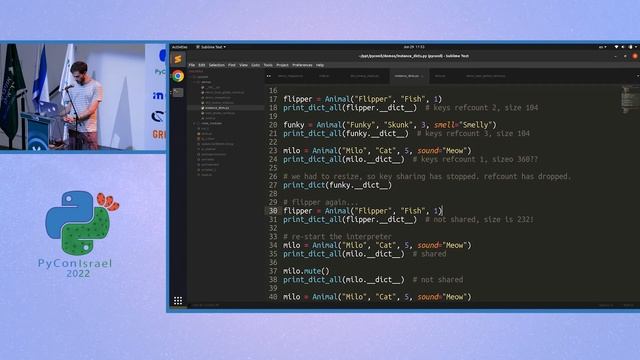Click line 17 flipper = Animal("Flipper", "Fish", 1)
The image size is (640, 360).
(362, 99)
